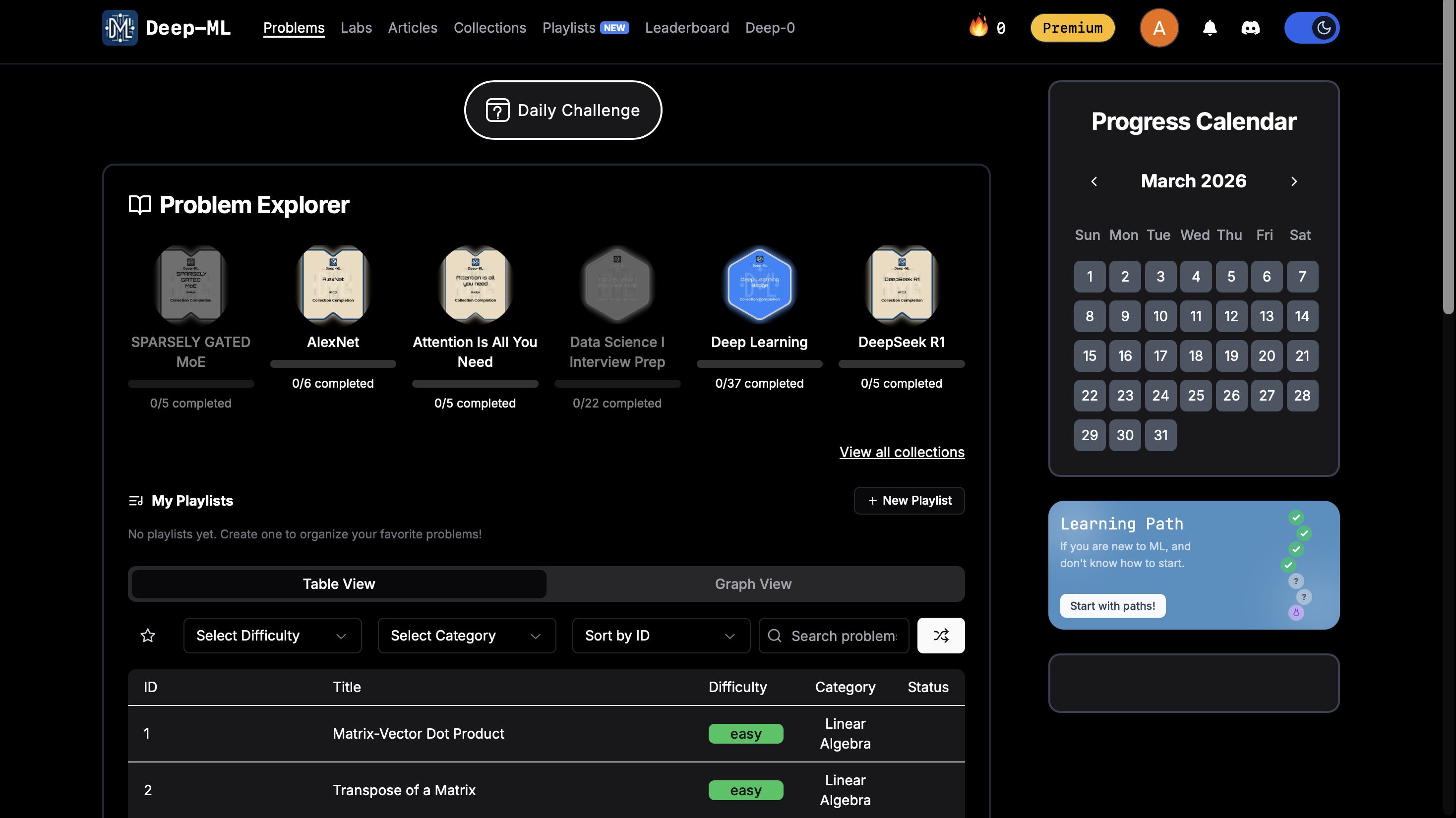Toggle dark mode switch
The width and height of the screenshot is (1456, 818).
tap(1311, 28)
